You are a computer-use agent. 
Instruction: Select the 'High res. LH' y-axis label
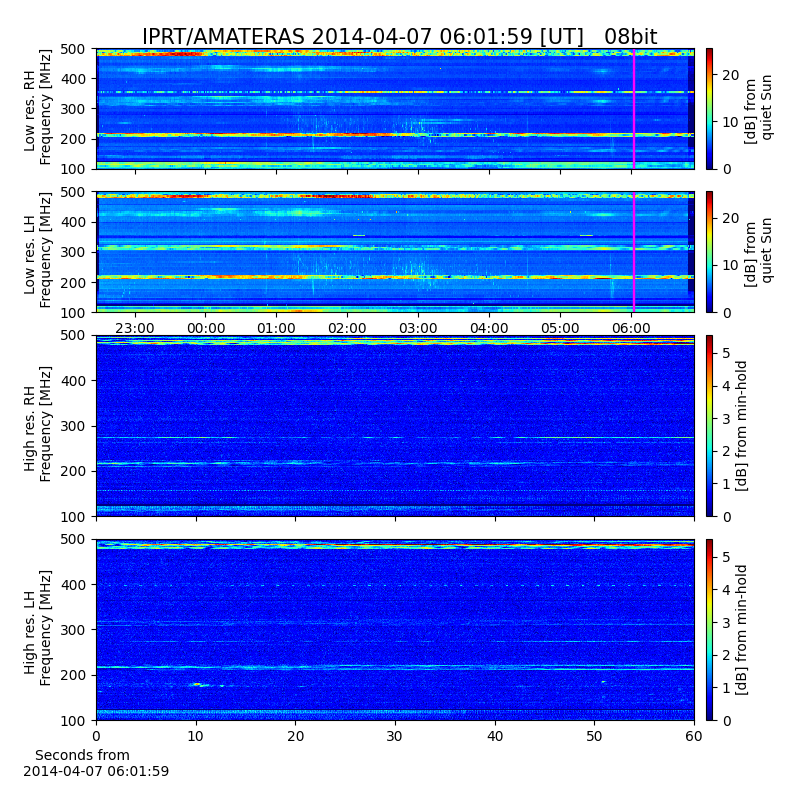click(x=37, y=630)
